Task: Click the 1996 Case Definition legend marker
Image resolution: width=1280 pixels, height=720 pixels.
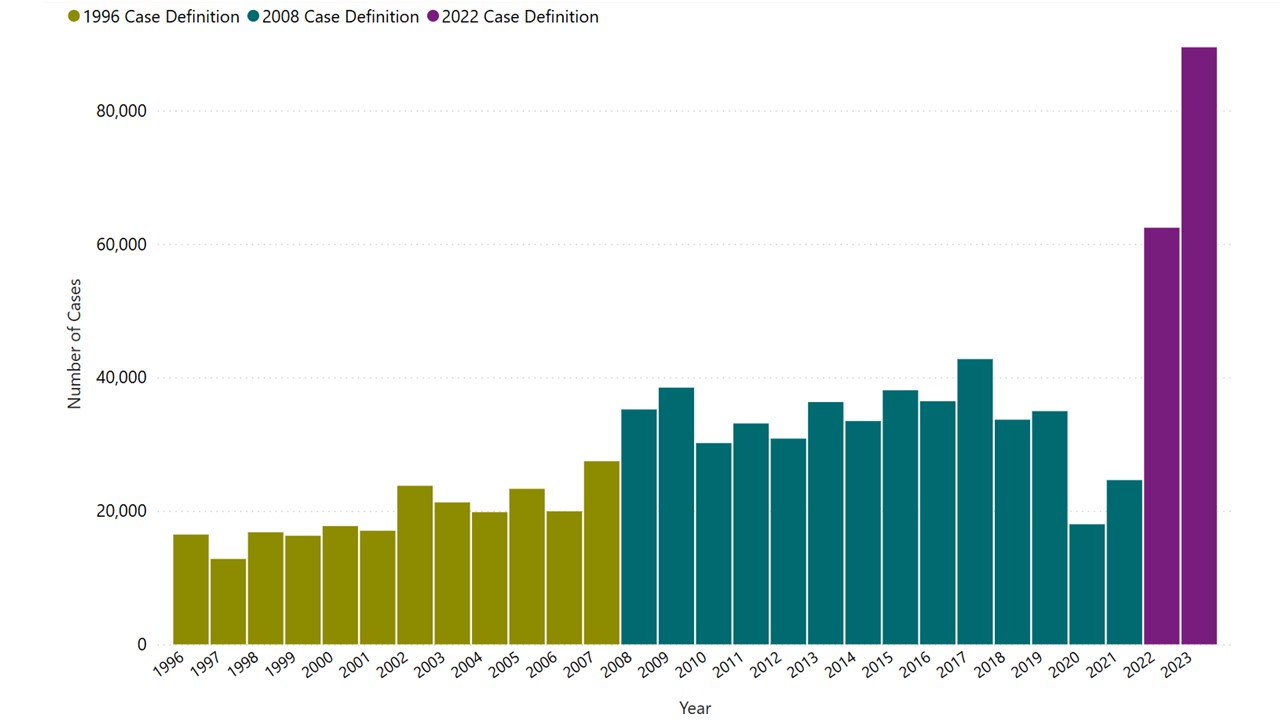Action: coord(74,17)
